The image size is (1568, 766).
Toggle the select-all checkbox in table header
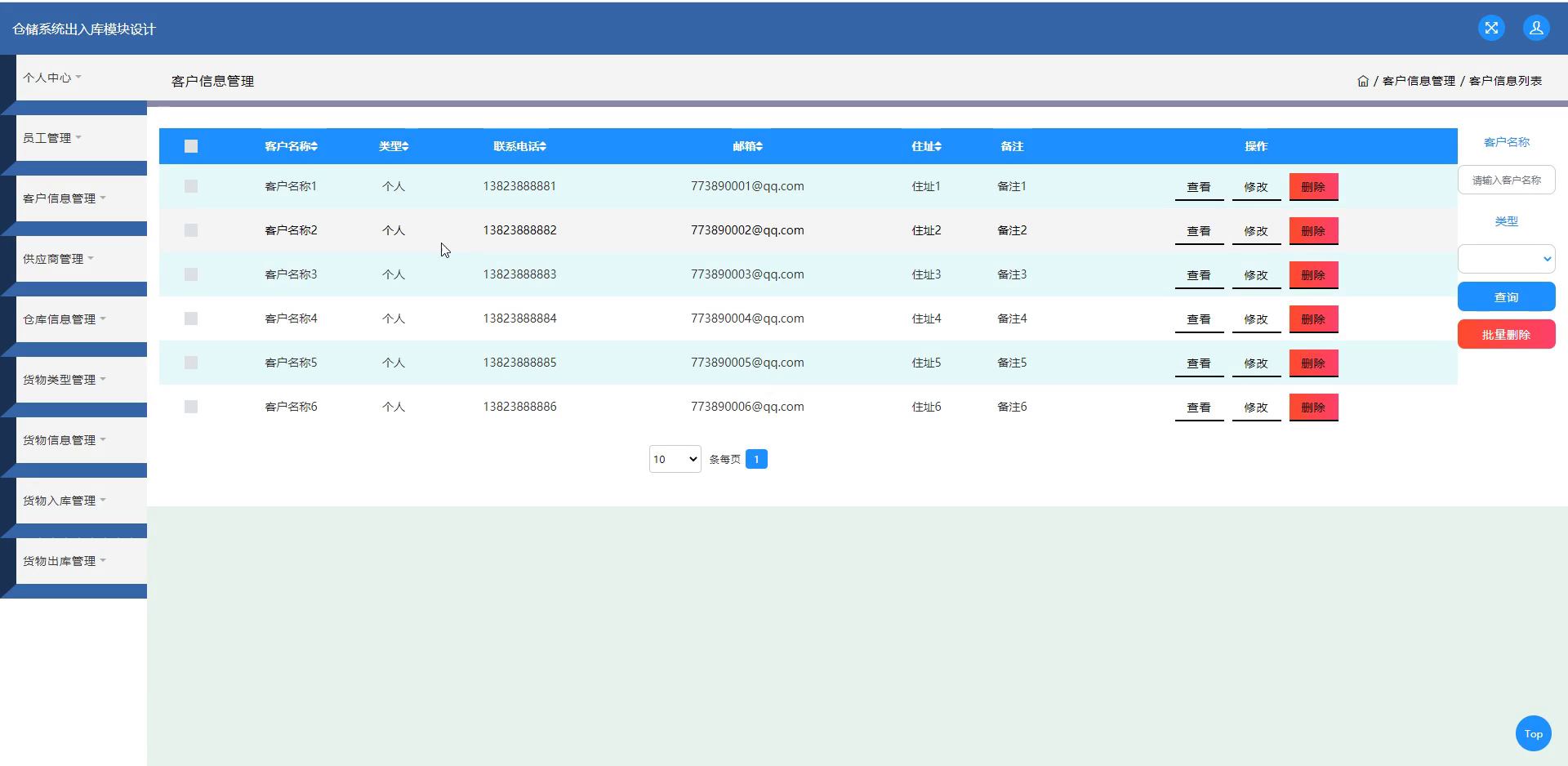pyautogui.click(x=191, y=146)
